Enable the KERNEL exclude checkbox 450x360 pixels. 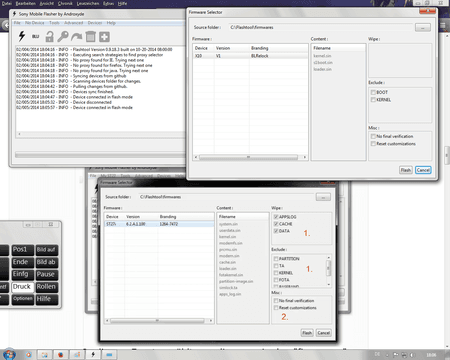point(373,100)
